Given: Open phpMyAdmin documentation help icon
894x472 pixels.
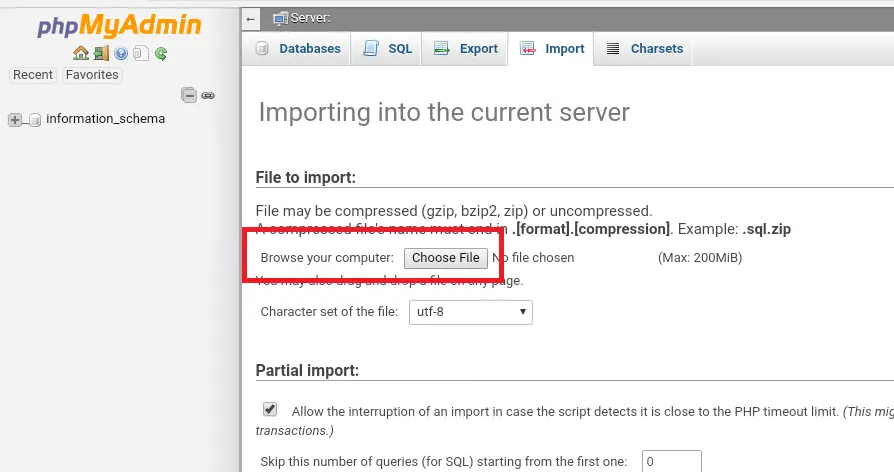Looking at the screenshot, I should (121, 53).
